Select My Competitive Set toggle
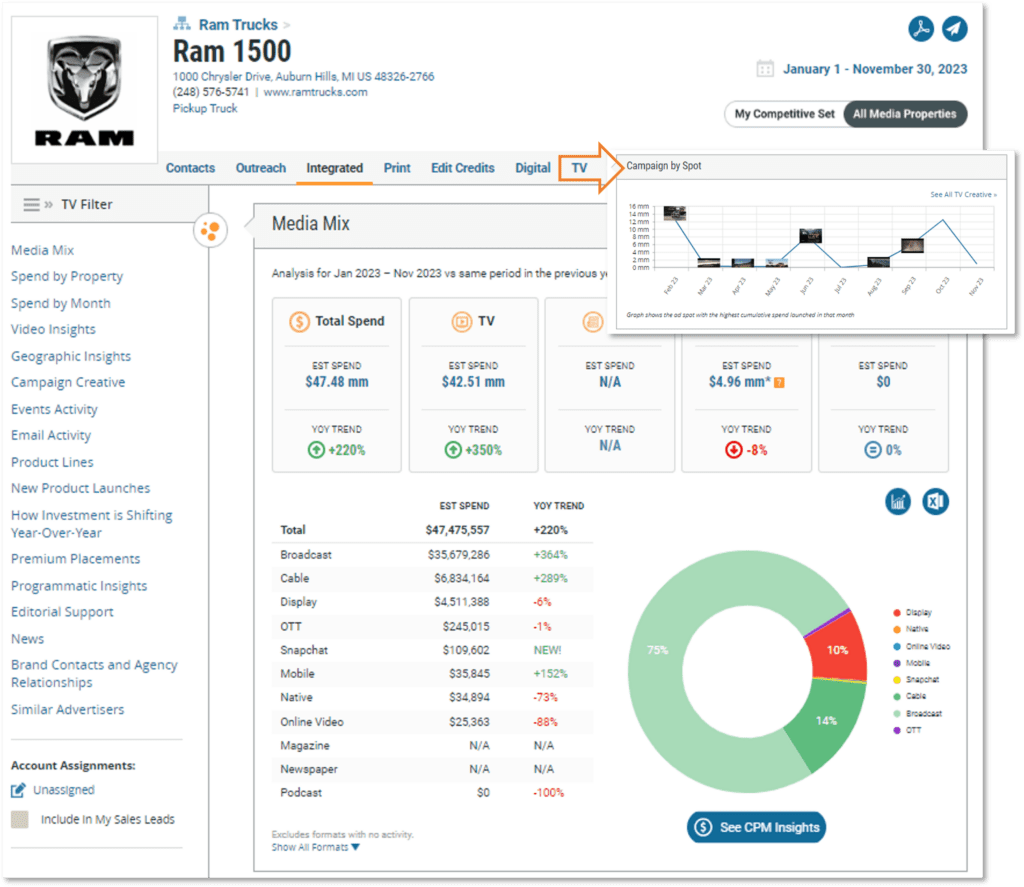 784,114
